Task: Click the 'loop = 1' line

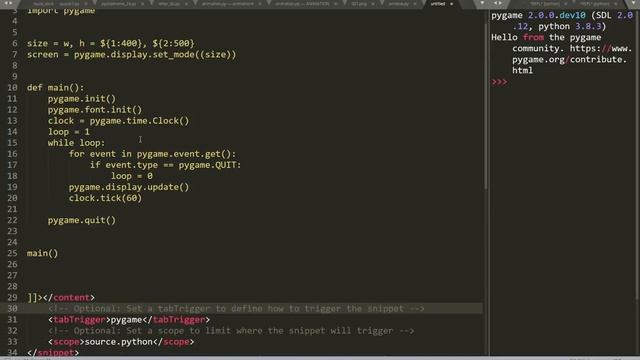Action: (69, 131)
